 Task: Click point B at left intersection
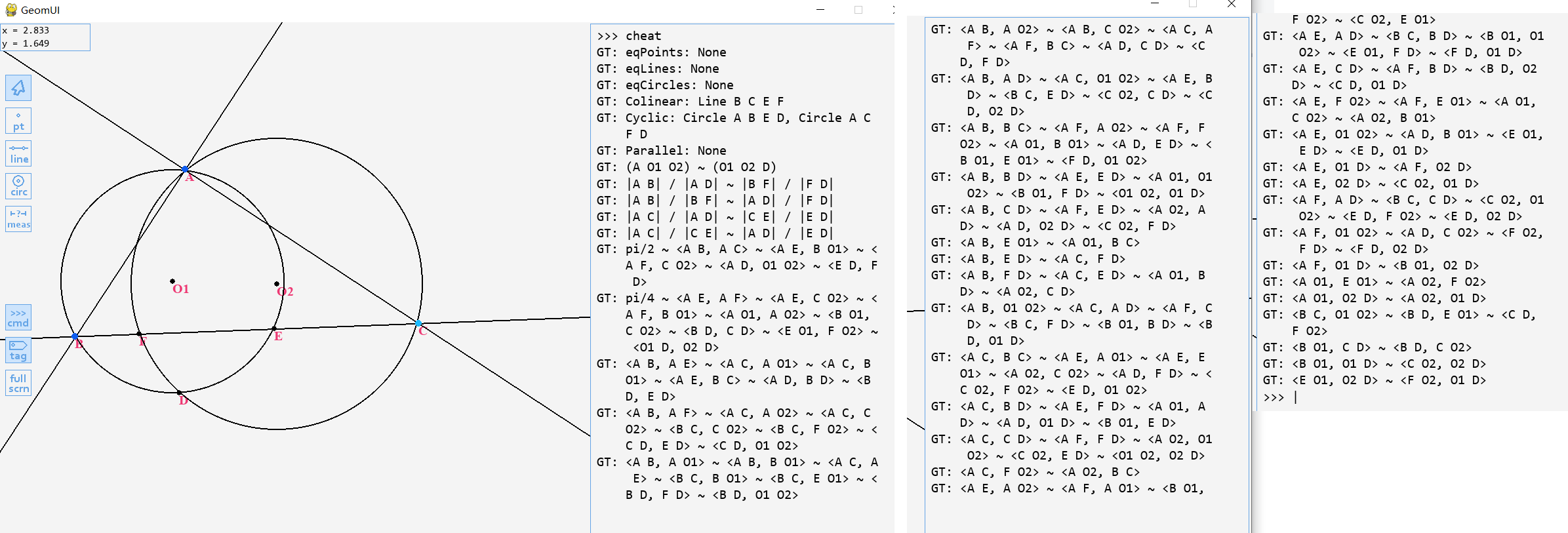[x=75, y=336]
